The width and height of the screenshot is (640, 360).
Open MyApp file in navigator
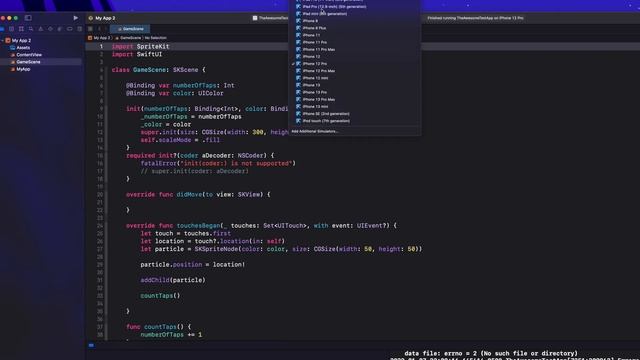click(23, 69)
